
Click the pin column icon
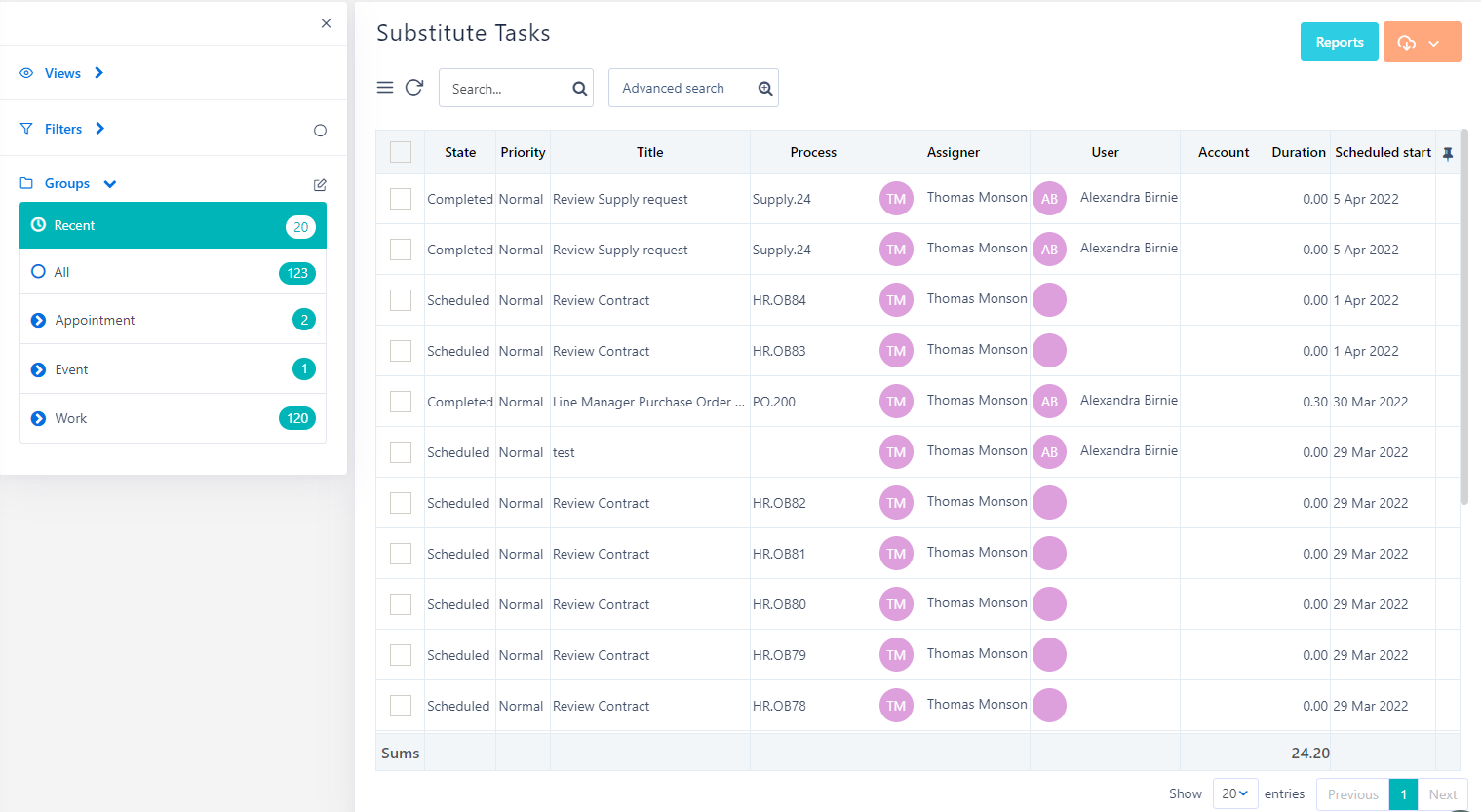1448,153
